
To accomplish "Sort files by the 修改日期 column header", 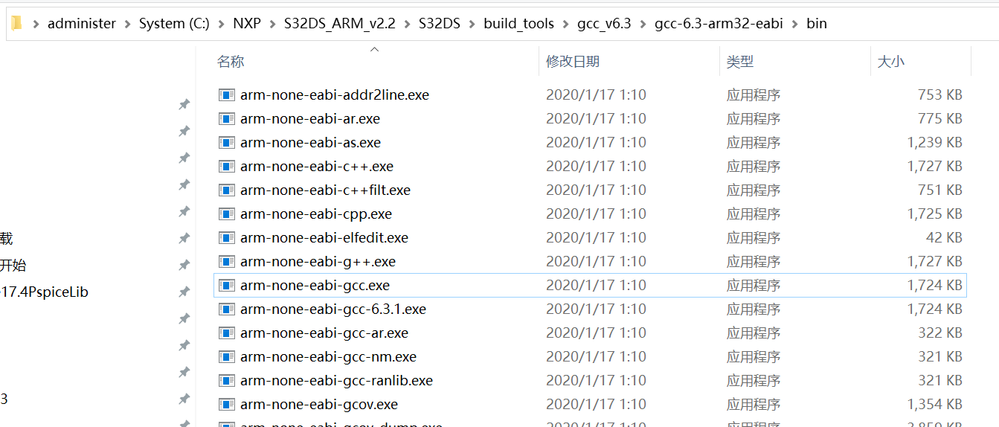I will [x=572, y=62].
